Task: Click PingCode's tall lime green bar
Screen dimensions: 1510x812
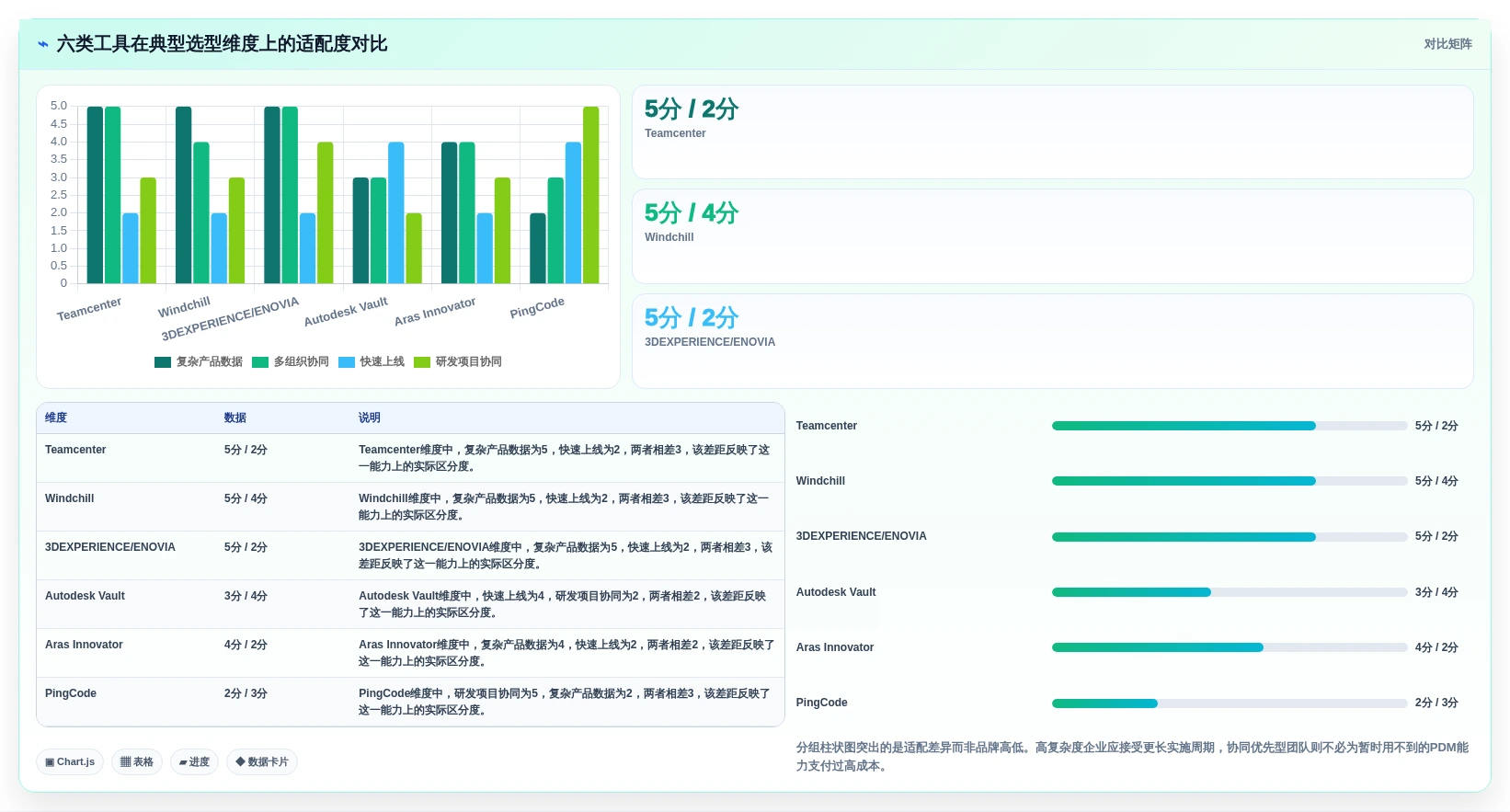Action: pyautogui.click(x=590, y=195)
